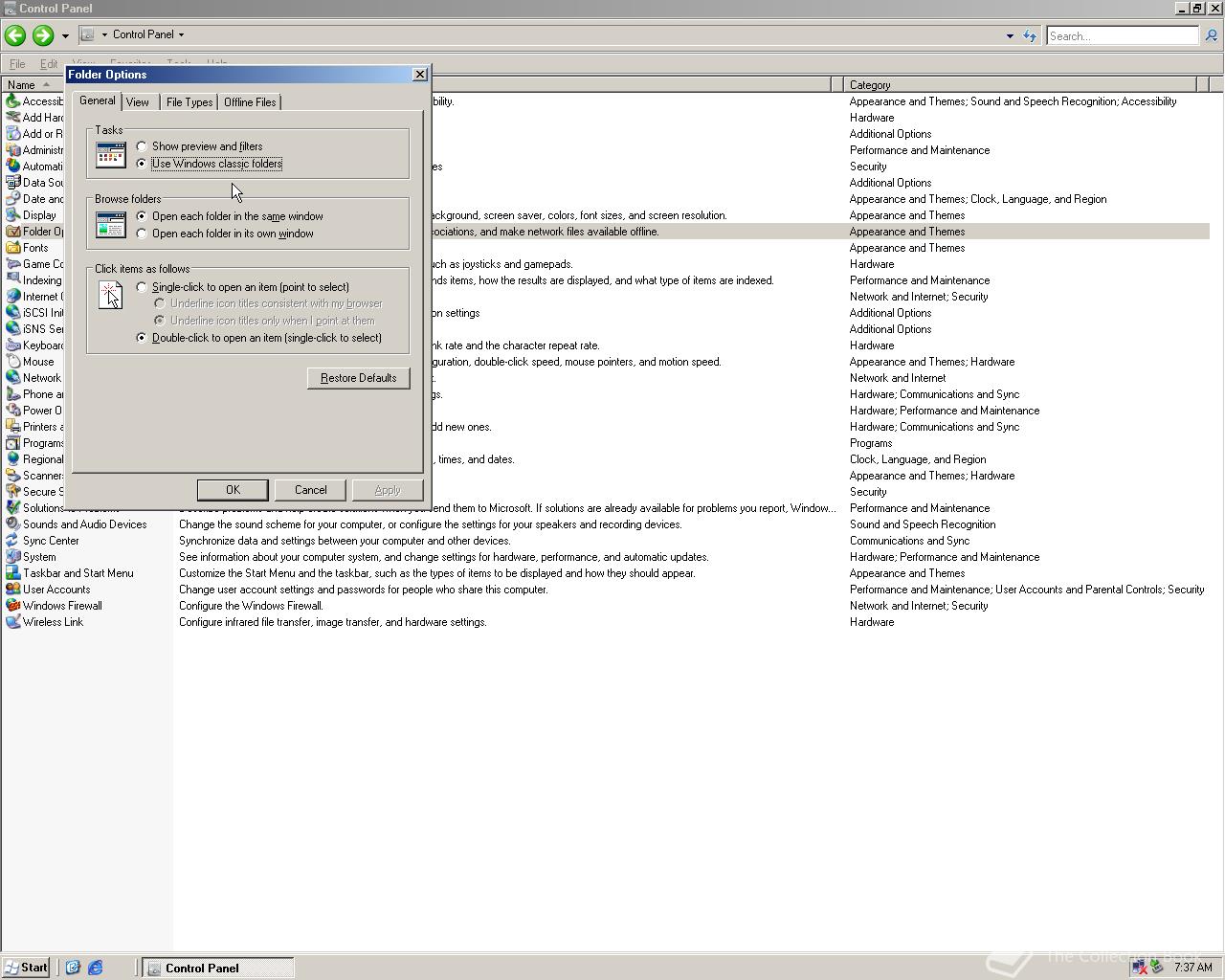The image size is (1225, 980).
Task: Click the Solutions icon with green check
Action: (12, 508)
